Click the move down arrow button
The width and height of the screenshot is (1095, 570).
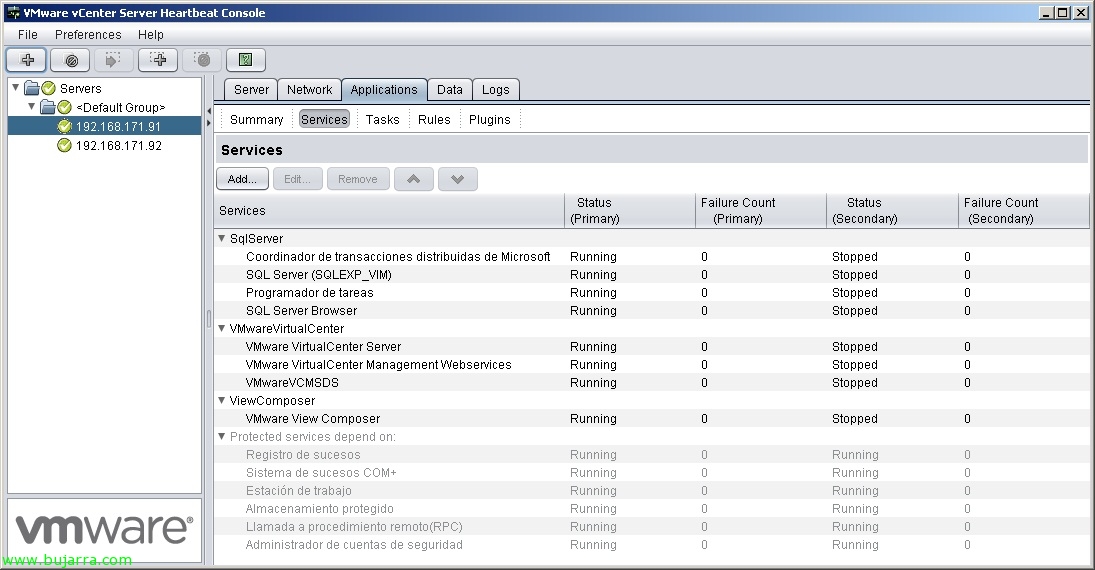point(458,179)
